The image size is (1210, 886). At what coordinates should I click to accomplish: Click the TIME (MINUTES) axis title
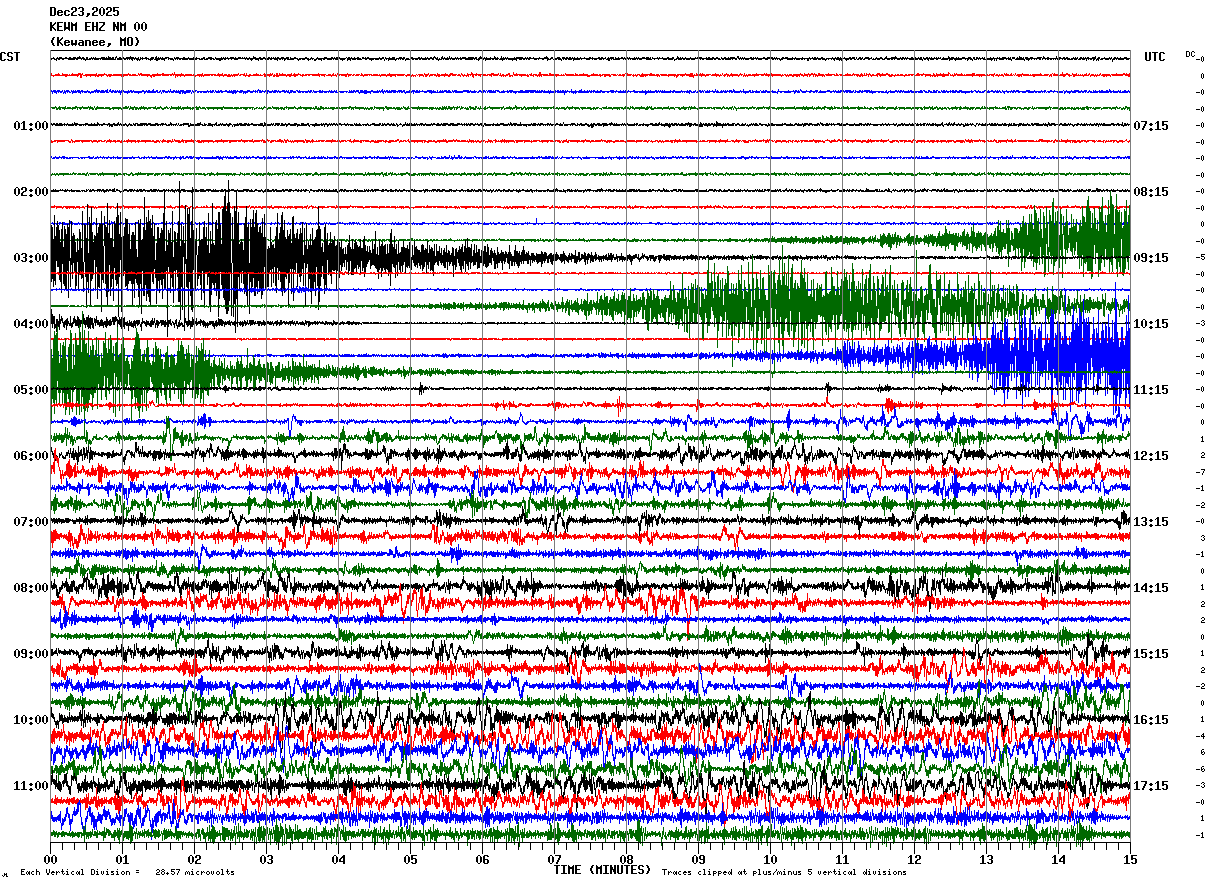pyautogui.click(x=602, y=870)
